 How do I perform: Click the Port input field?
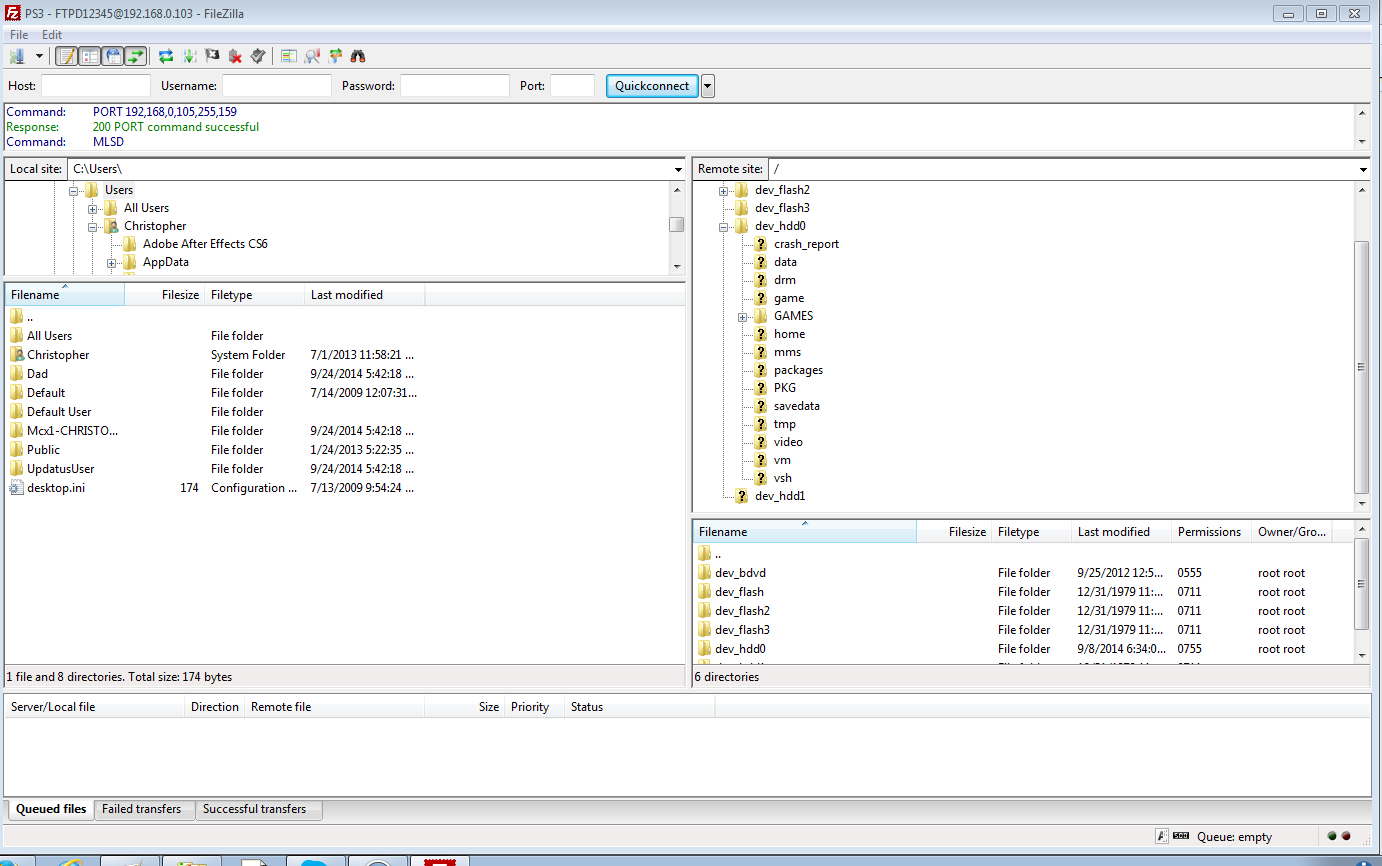572,86
